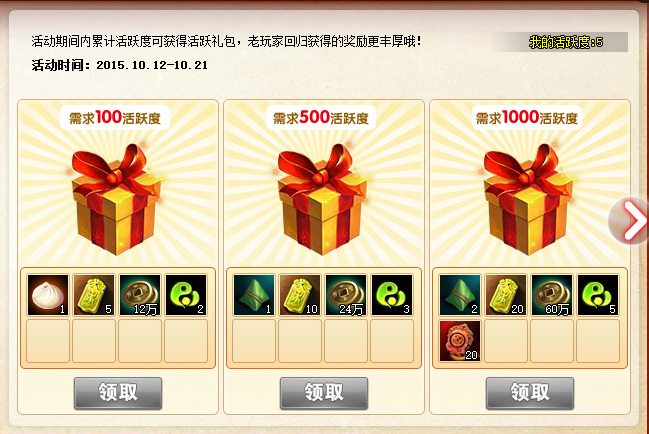Click the steamed bun item in 100 pack
Image resolution: width=649 pixels, height=434 pixels.
(48, 295)
